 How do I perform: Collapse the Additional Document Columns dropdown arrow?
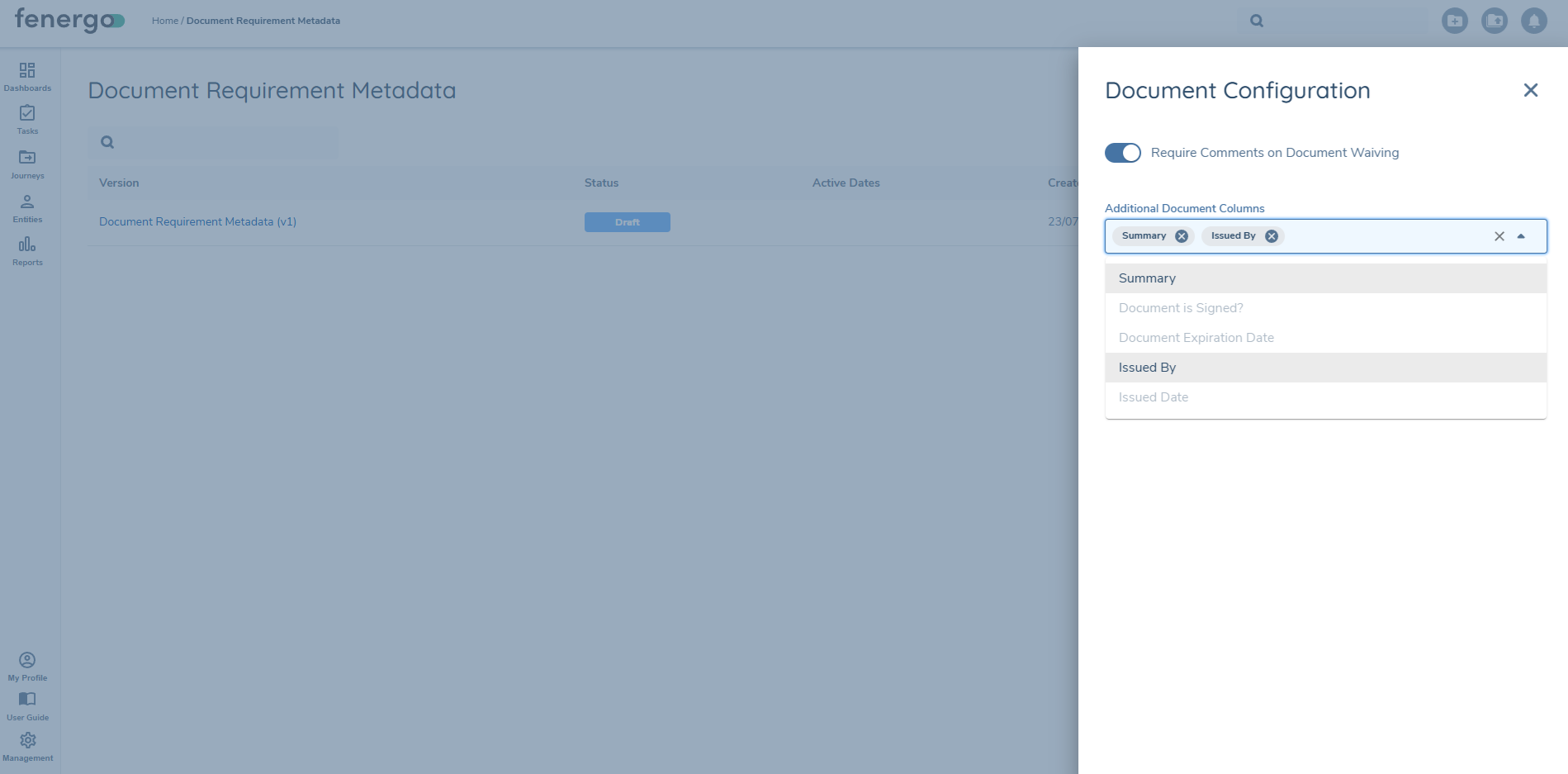click(1522, 235)
